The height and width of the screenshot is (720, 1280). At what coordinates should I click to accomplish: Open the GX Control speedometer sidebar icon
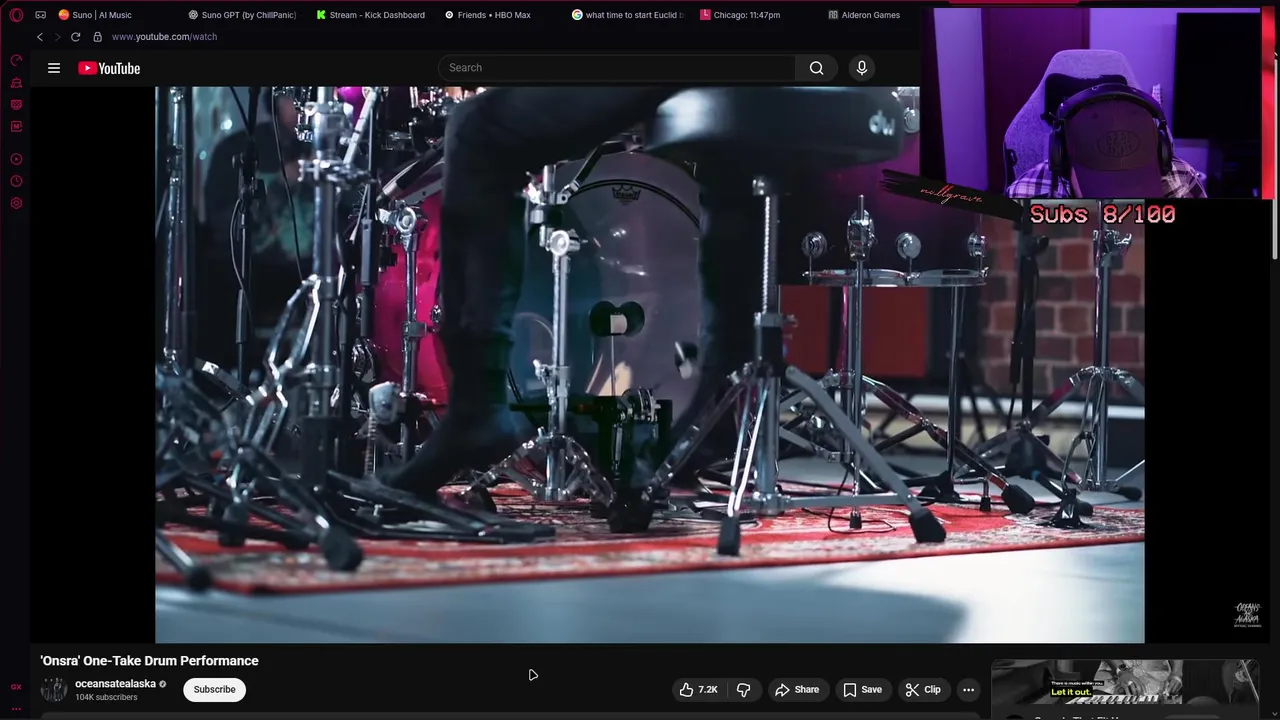click(x=16, y=61)
